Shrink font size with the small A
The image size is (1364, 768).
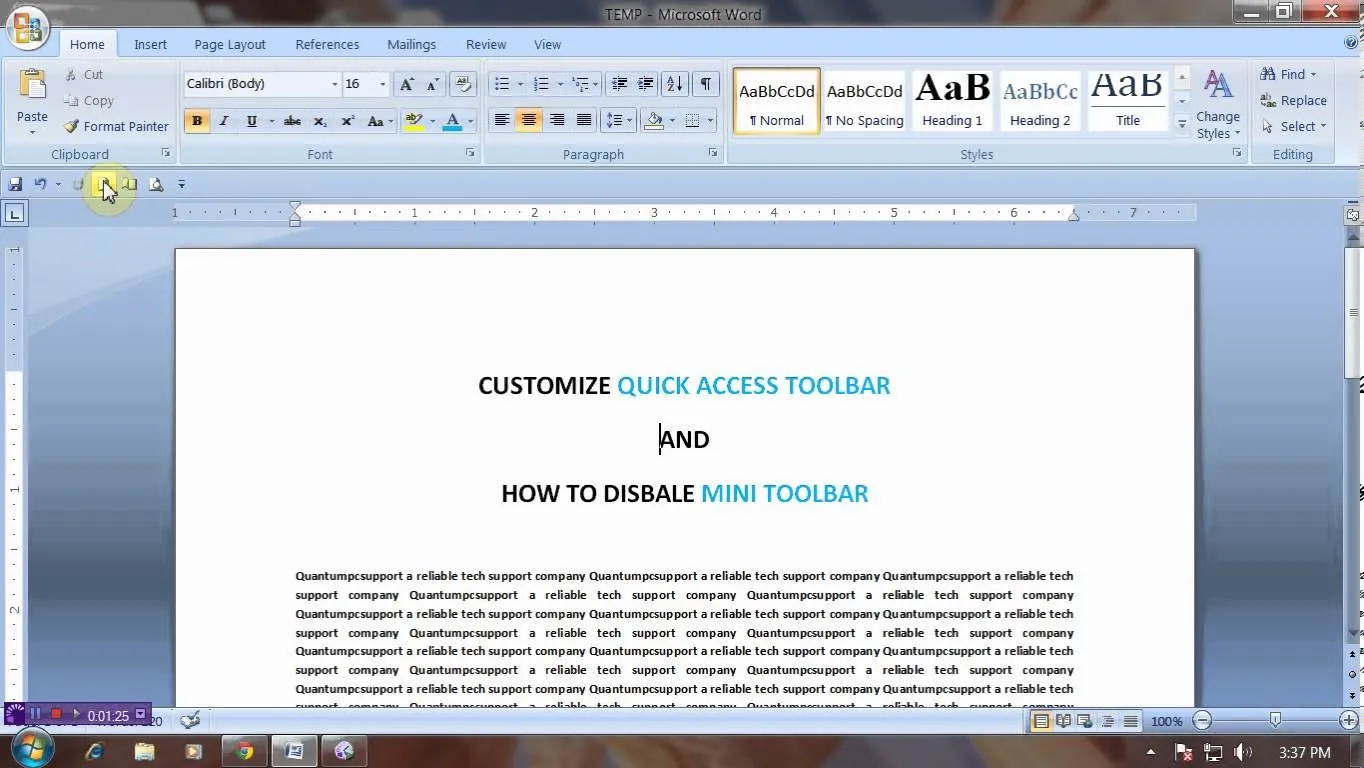432,84
